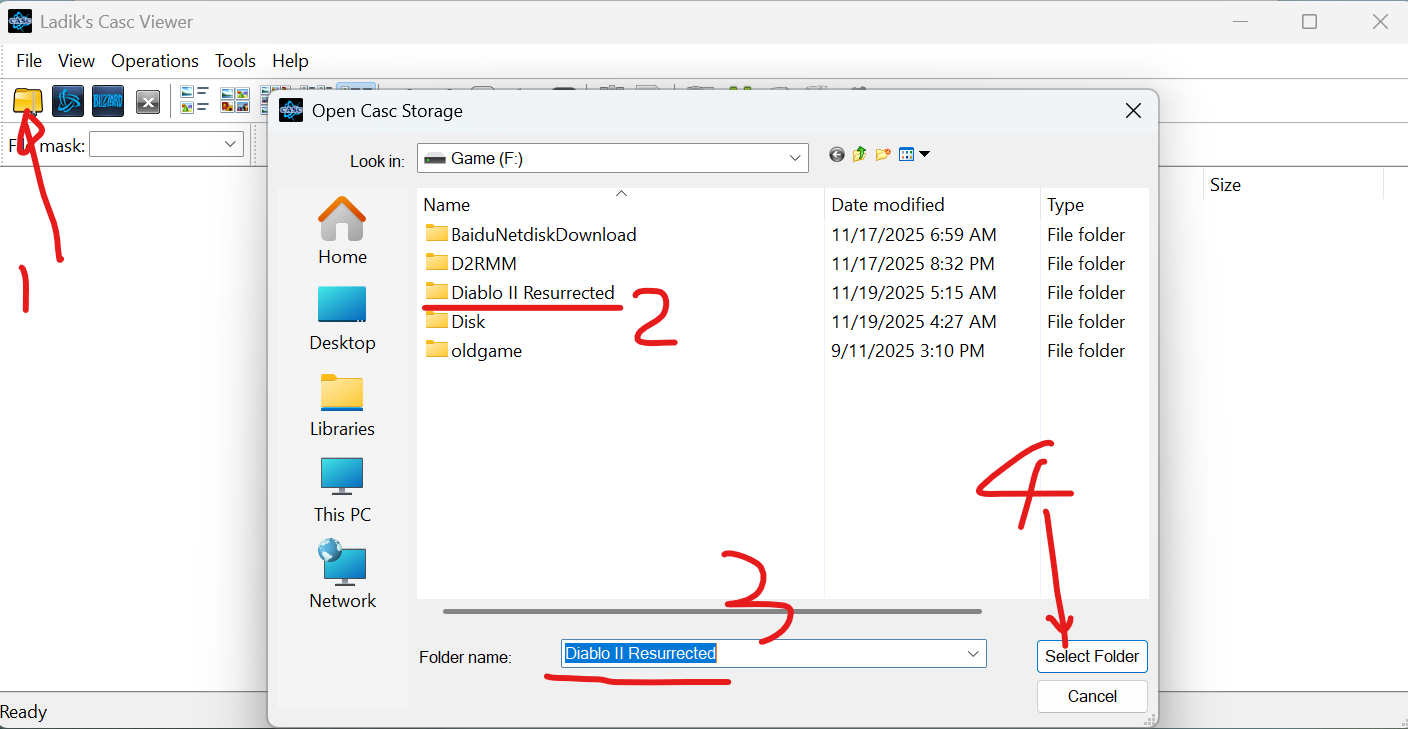Select the Disk folder

456,322
